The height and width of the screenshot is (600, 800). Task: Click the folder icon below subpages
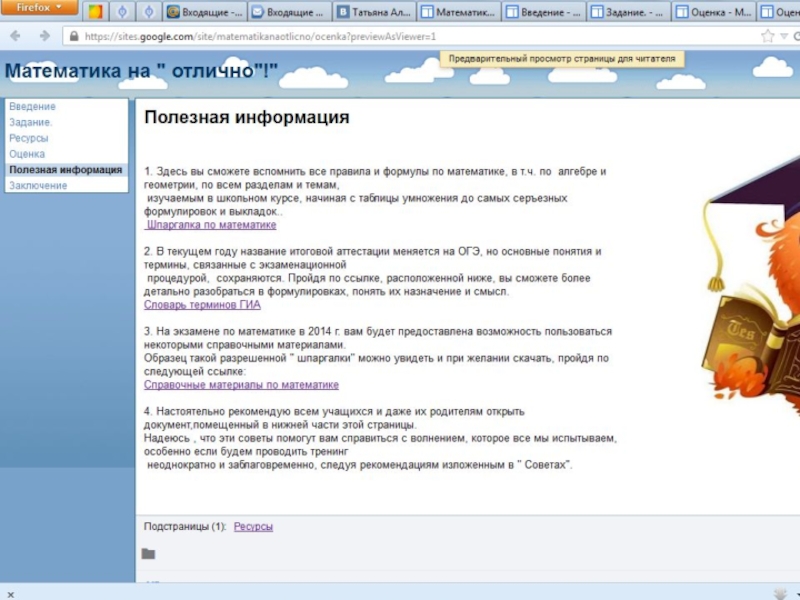pos(148,554)
